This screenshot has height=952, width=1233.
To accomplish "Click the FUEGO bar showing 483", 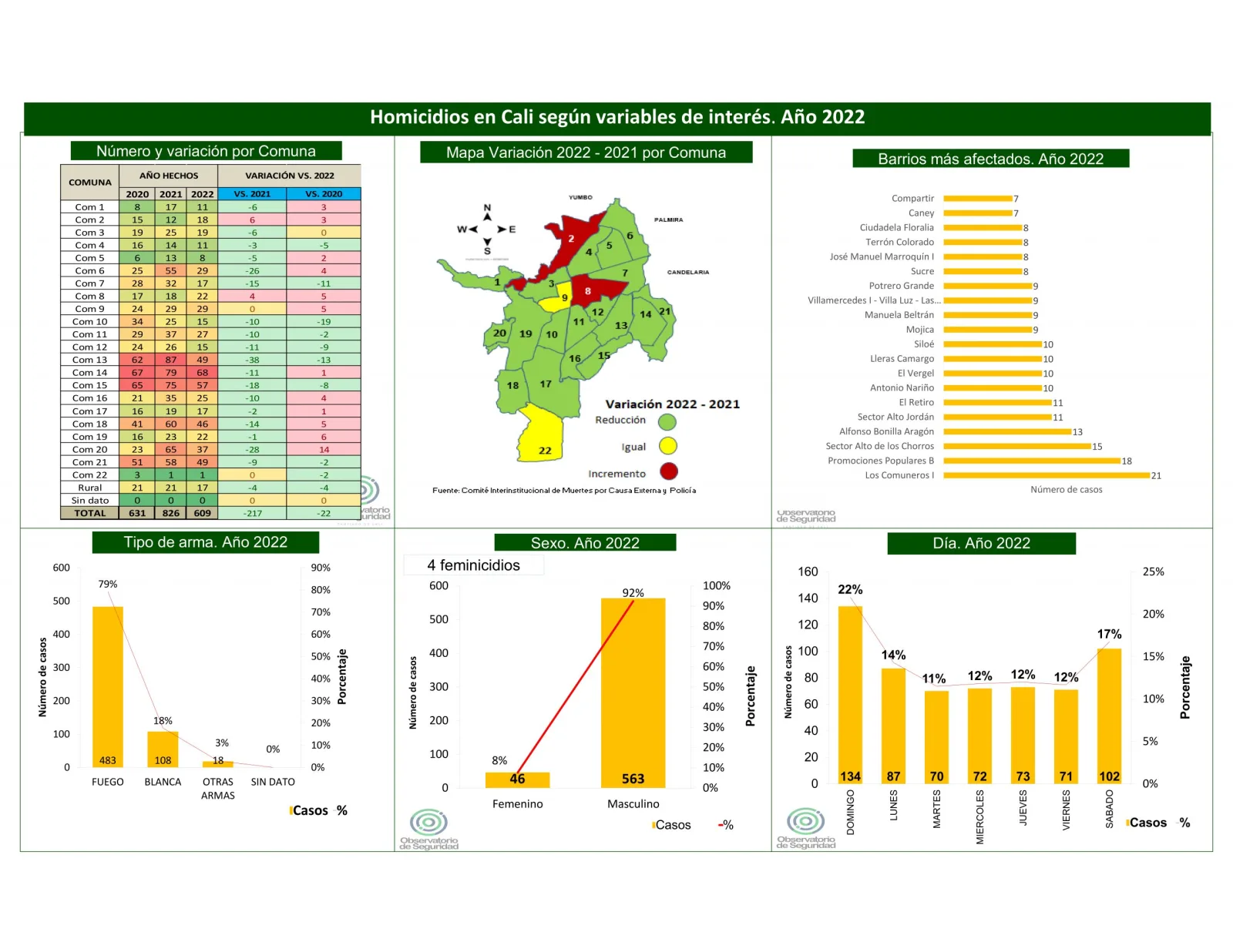I will click(x=108, y=686).
